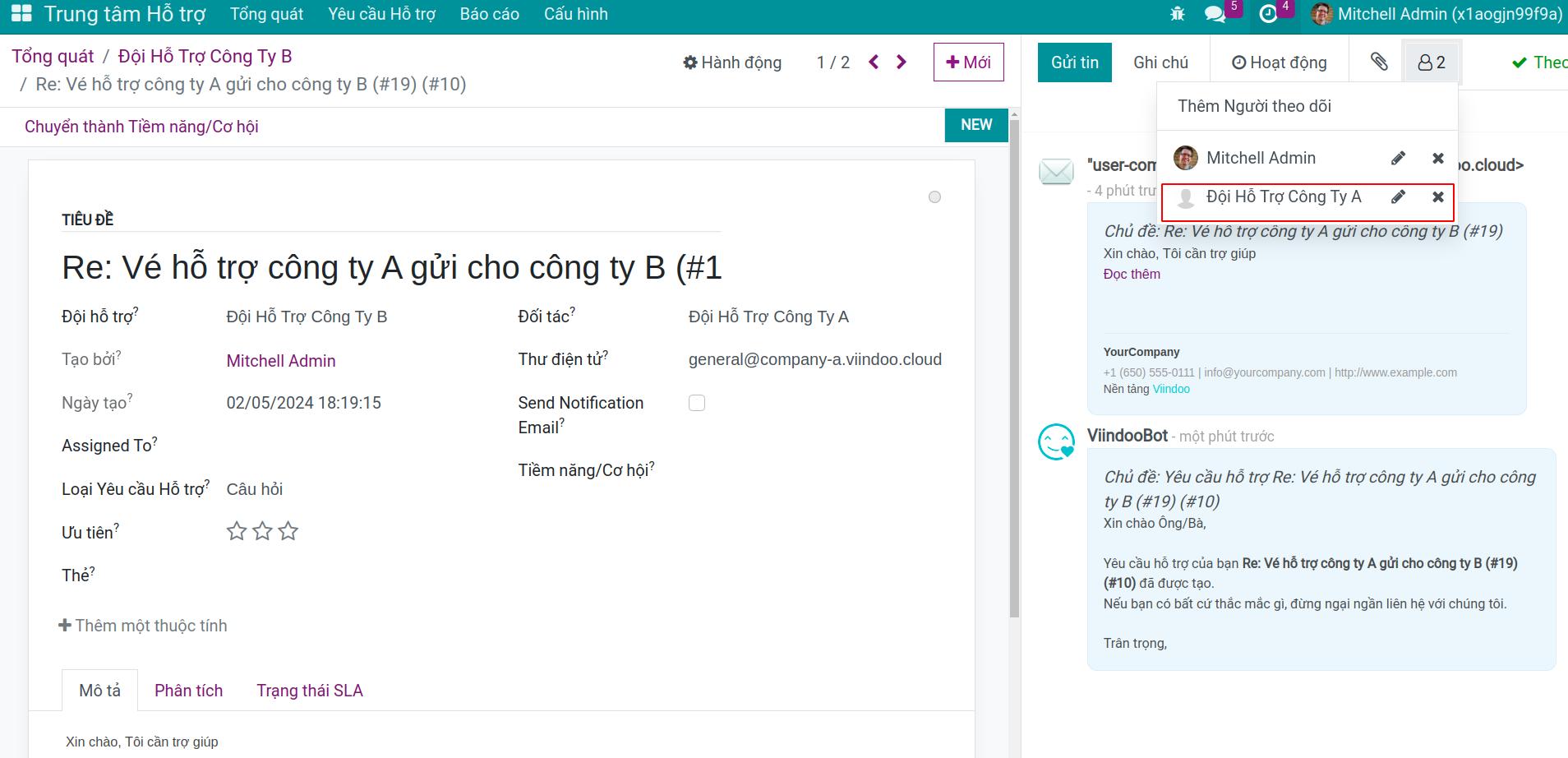Image resolution: width=1568 pixels, height=758 pixels.
Task: Open attachments paperclip icon
Action: click(x=1379, y=62)
